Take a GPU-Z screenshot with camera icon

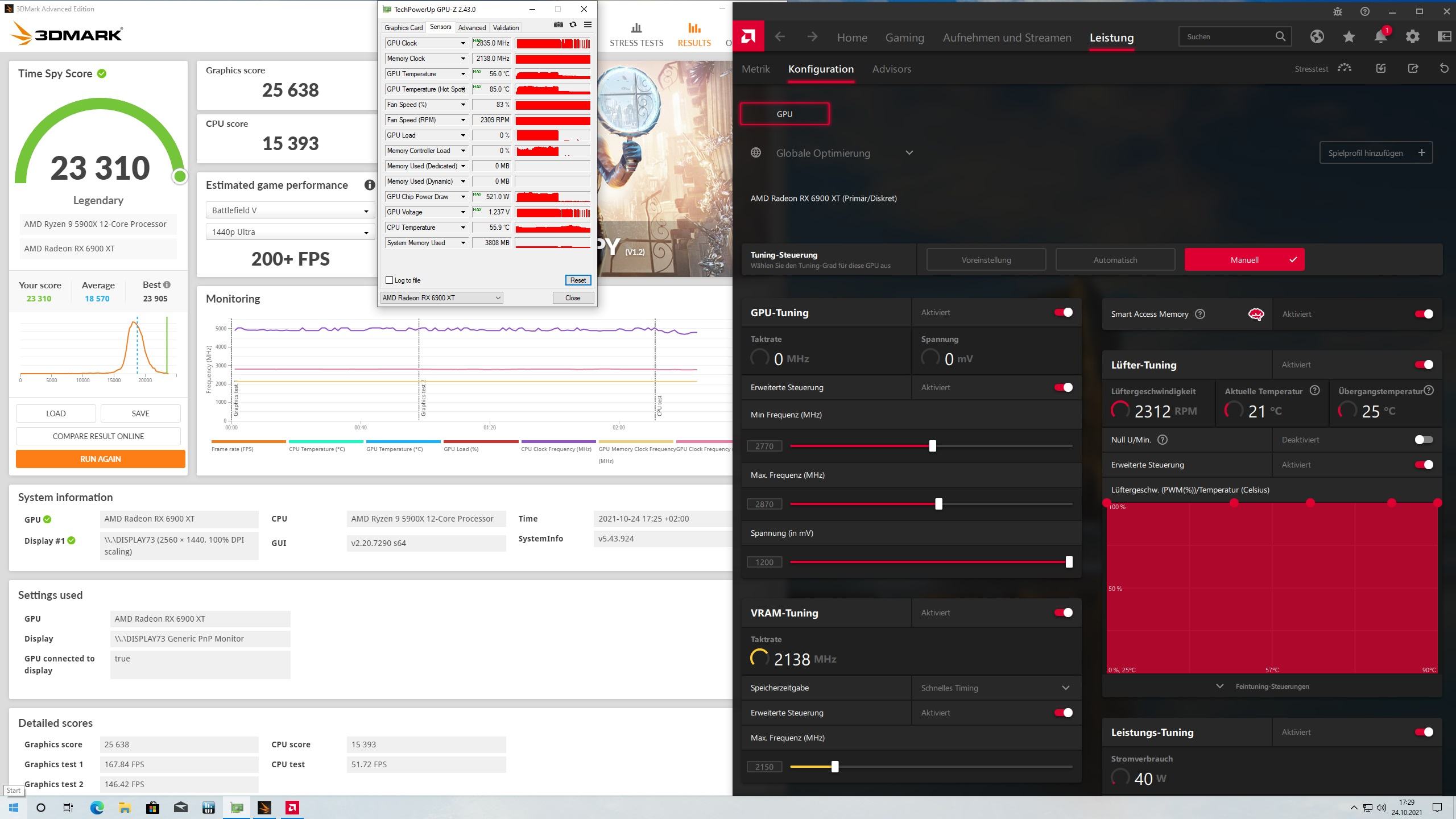click(x=559, y=24)
